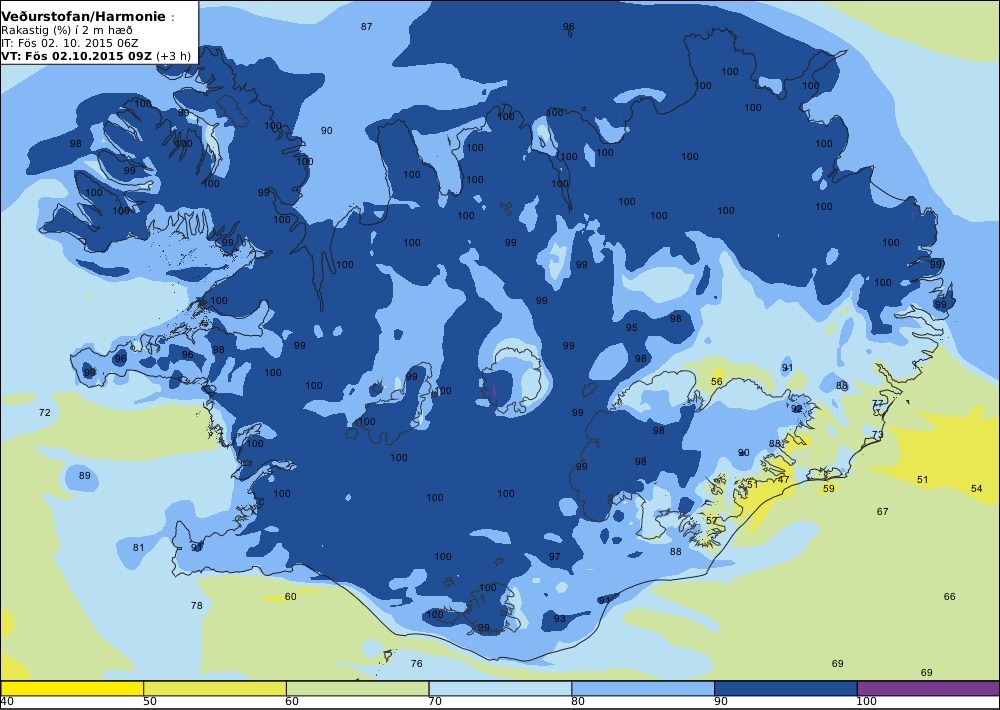Click the '77' humidity value
1000x710 pixels.
pyautogui.click(x=878, y=403)
